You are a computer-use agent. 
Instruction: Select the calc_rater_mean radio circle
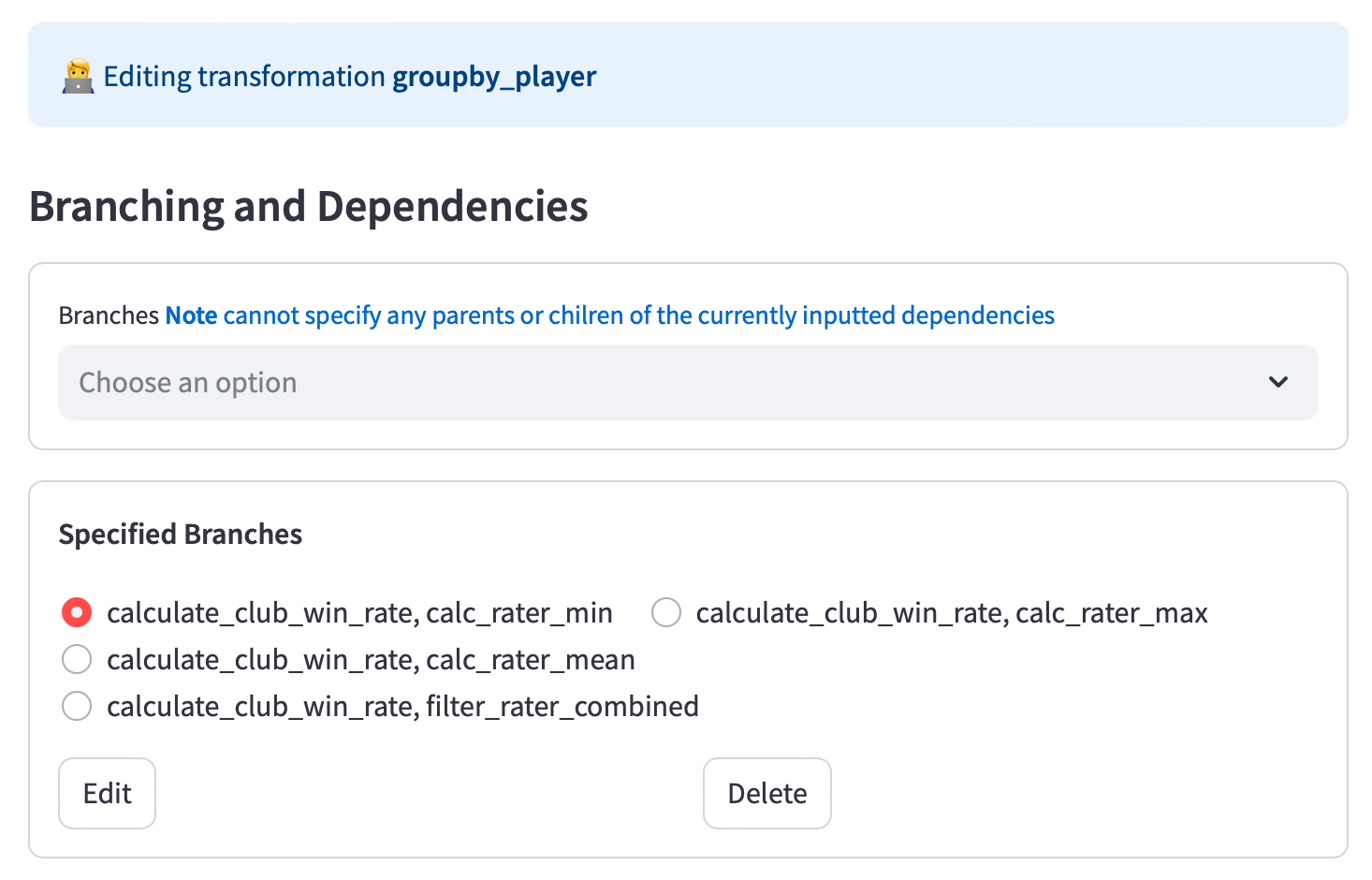click(77, 659)
